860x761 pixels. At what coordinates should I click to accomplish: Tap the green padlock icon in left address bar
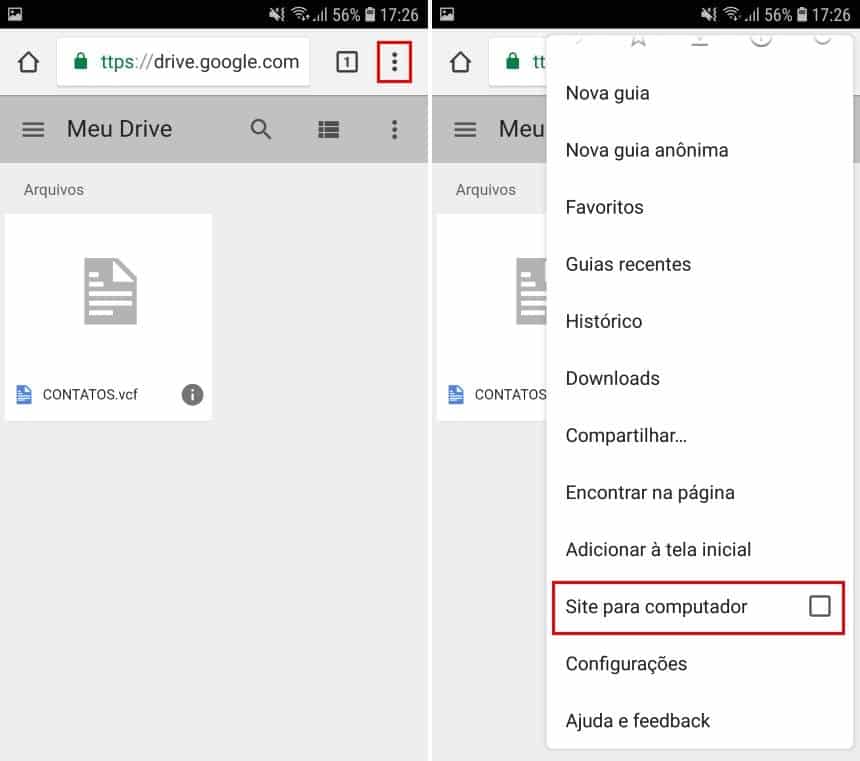(81, 61)
